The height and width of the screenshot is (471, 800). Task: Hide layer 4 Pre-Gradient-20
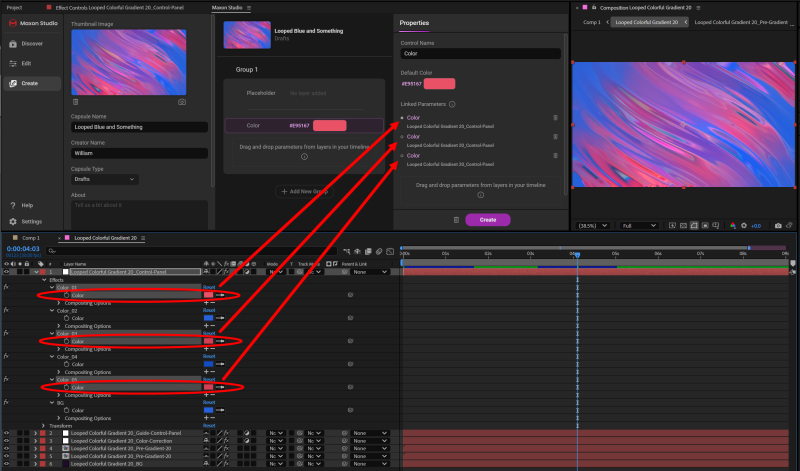pos(6,449)
